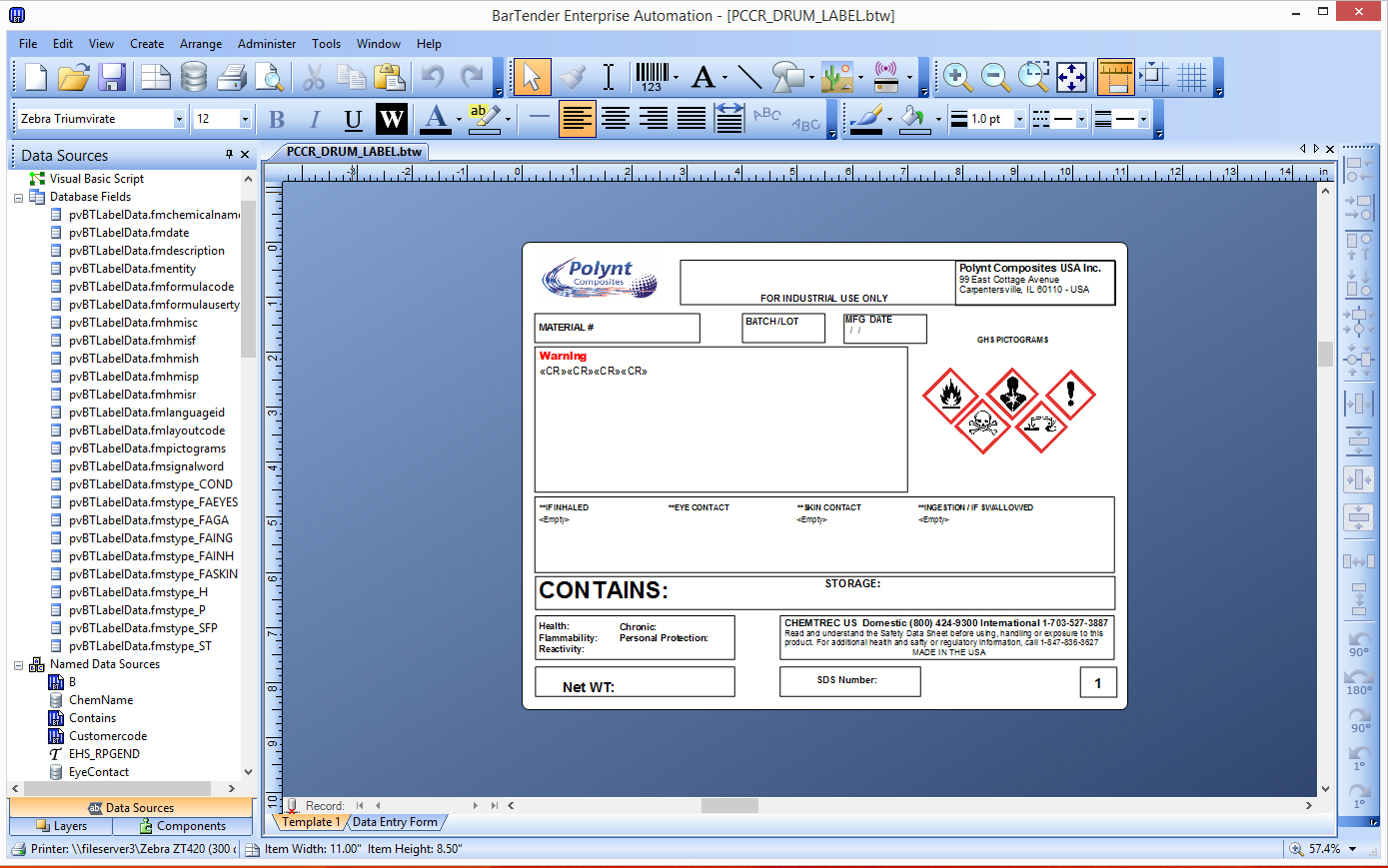Select the Polynt Composites logo on label
Screen dimensions: 1388x868
pos(600,279)
